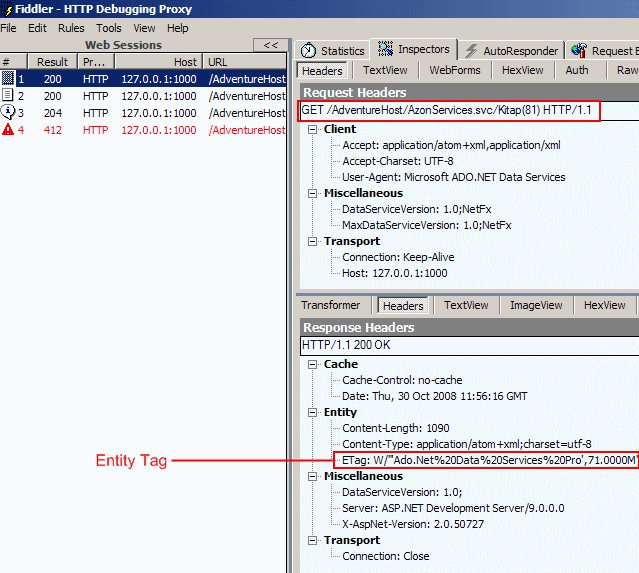Click the Inspectors tab icon
Viewport: 639px width, 573px height.
pos(384,49)
